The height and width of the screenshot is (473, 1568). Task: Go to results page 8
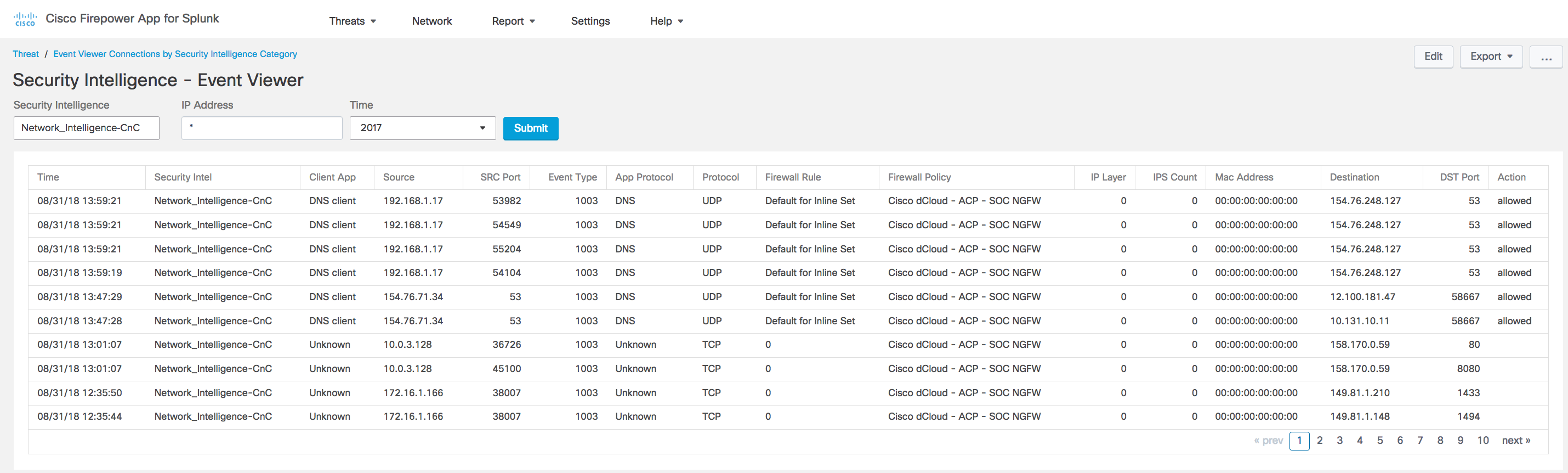pyautogui.click(x=1440, y=441)
